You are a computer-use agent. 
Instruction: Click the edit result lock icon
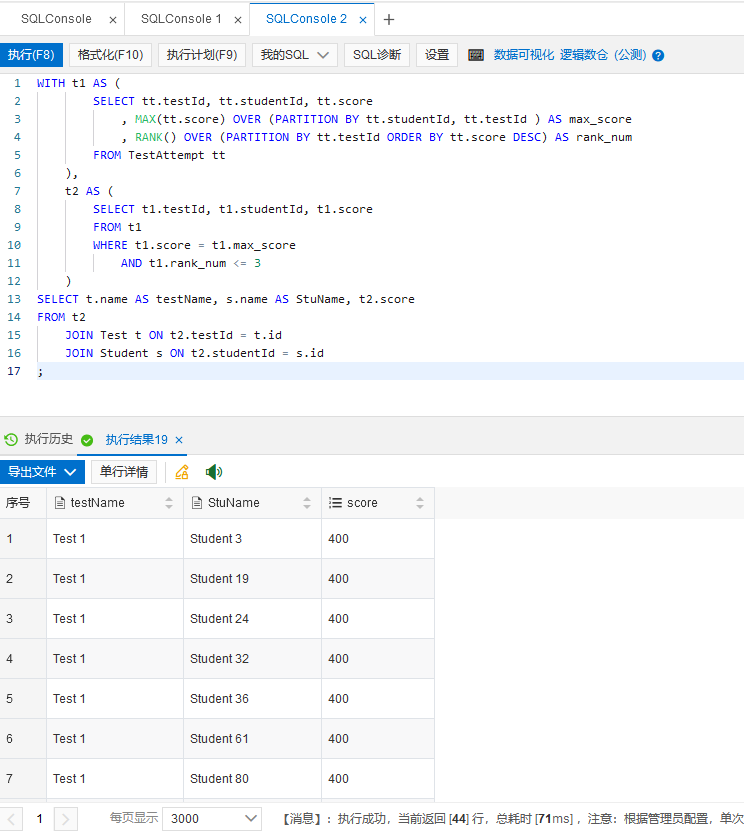pyautogui.click(x=182, y=472)
